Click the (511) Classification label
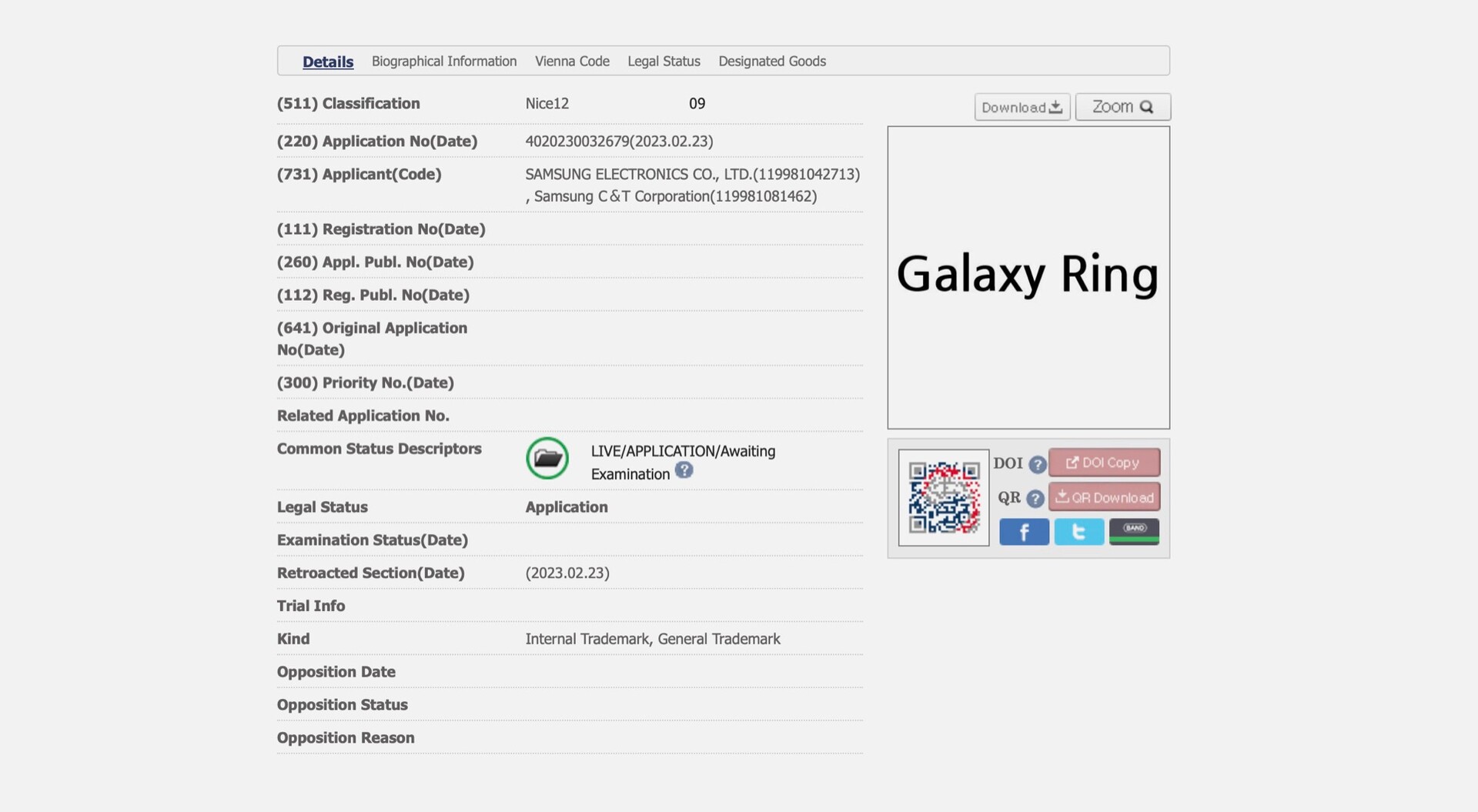 349,104
